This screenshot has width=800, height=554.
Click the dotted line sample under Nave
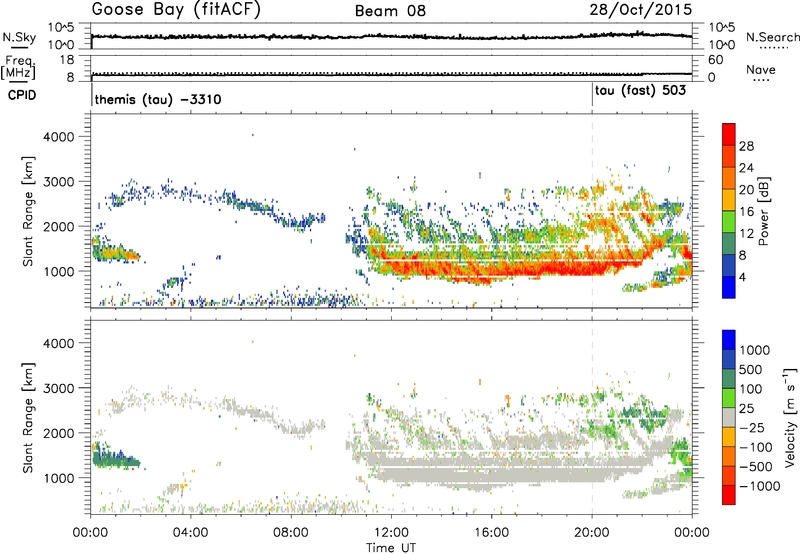coord(761,81)
